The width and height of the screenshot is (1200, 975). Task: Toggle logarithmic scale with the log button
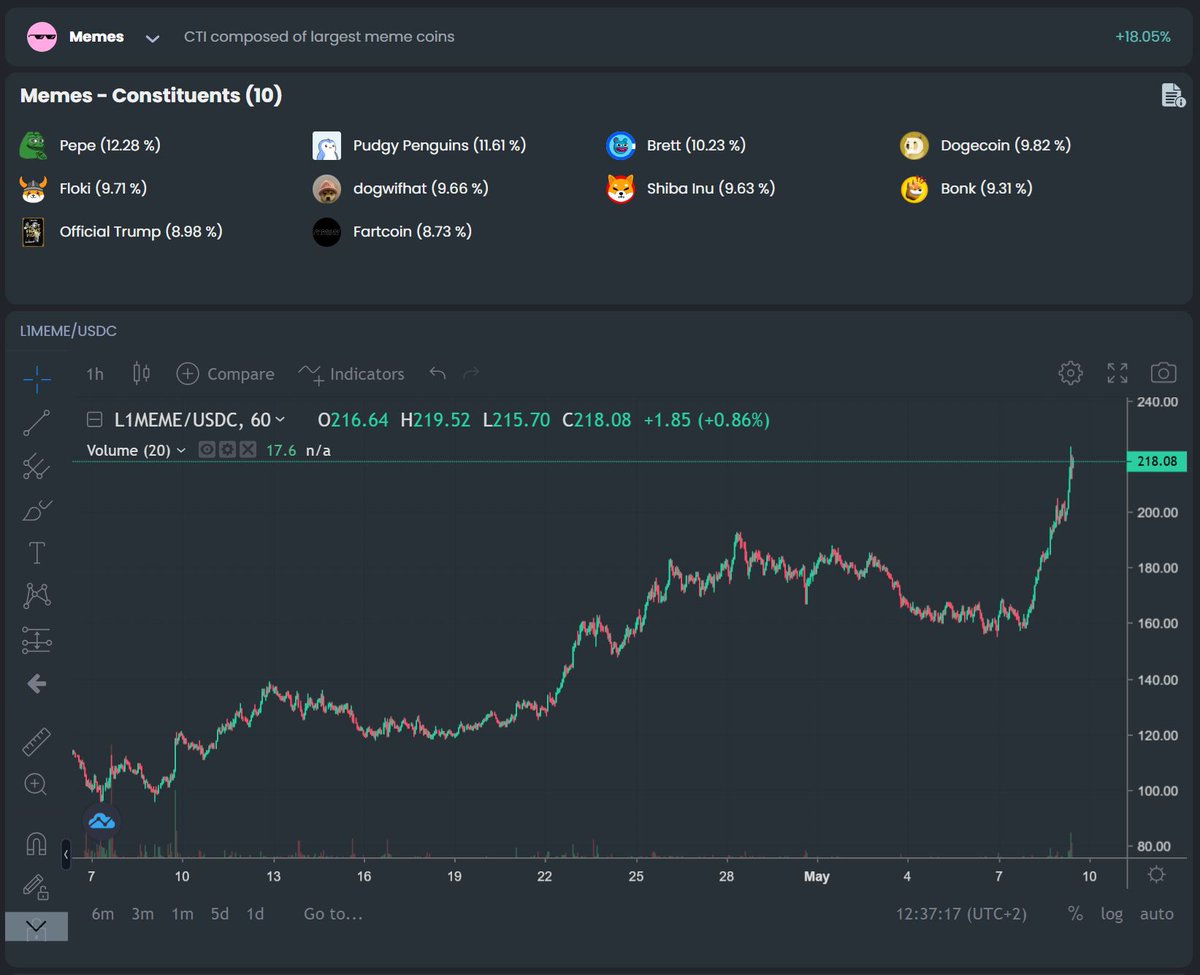point(1111,913)
